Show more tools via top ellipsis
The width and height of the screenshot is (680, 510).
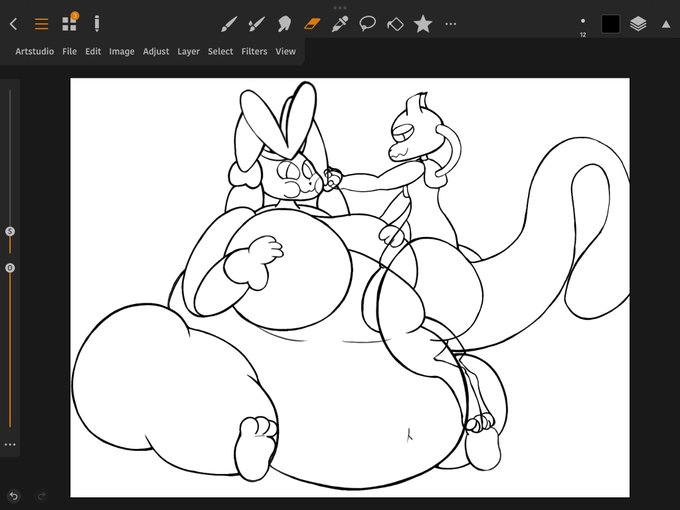tap(451, 24)
